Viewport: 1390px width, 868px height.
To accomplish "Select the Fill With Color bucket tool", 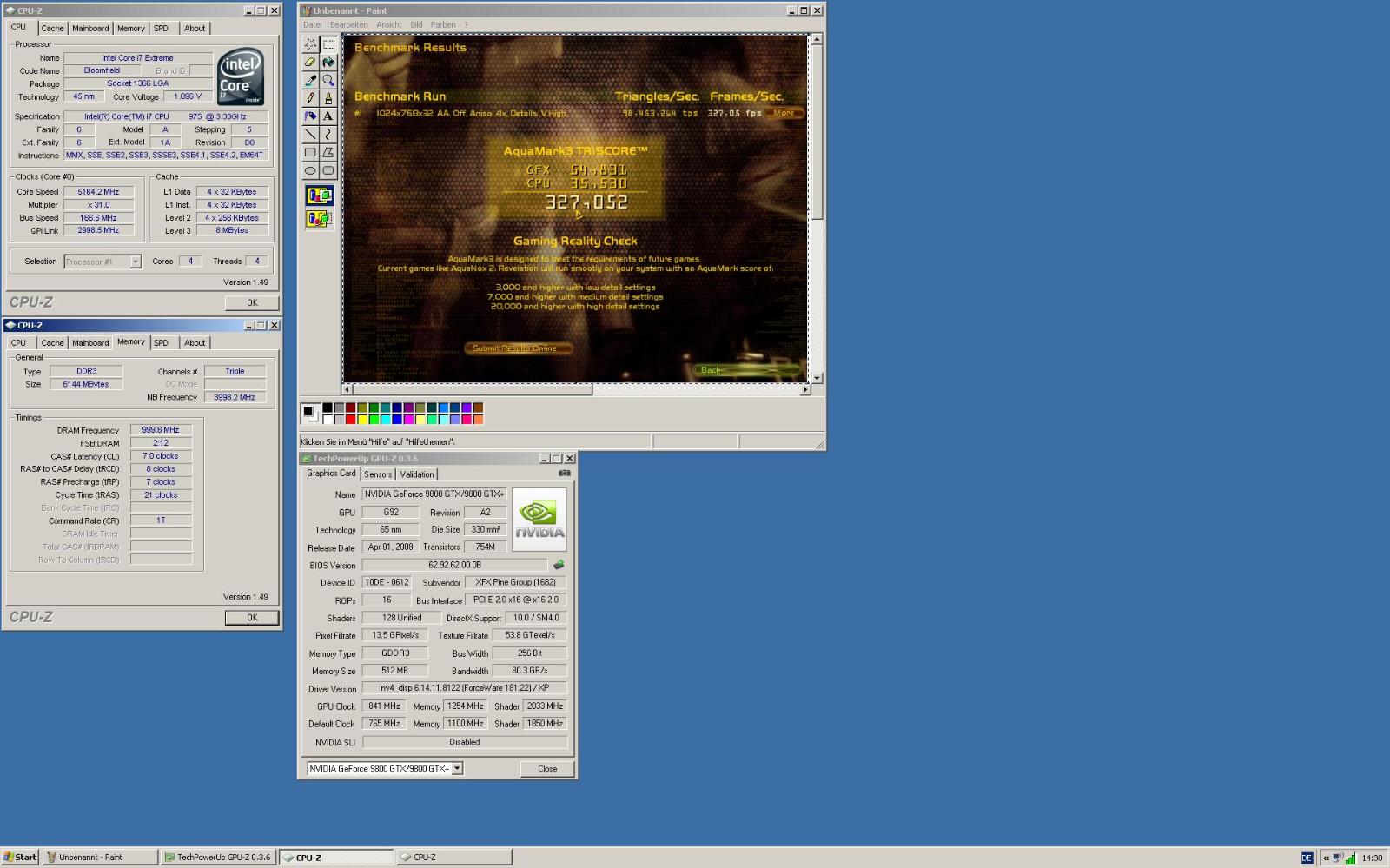I will 328,63.
